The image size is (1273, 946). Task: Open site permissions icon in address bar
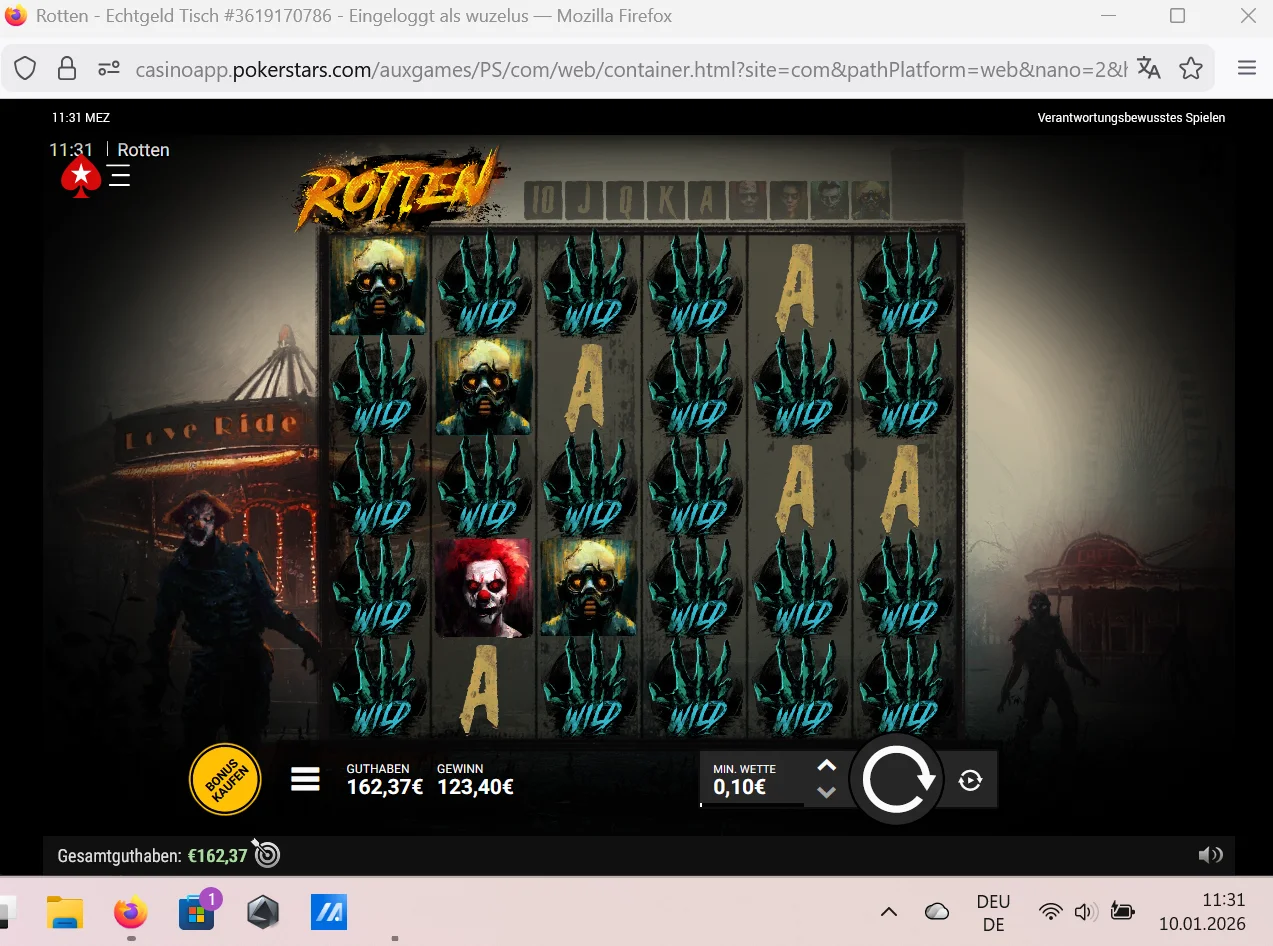tap(109, 68)
